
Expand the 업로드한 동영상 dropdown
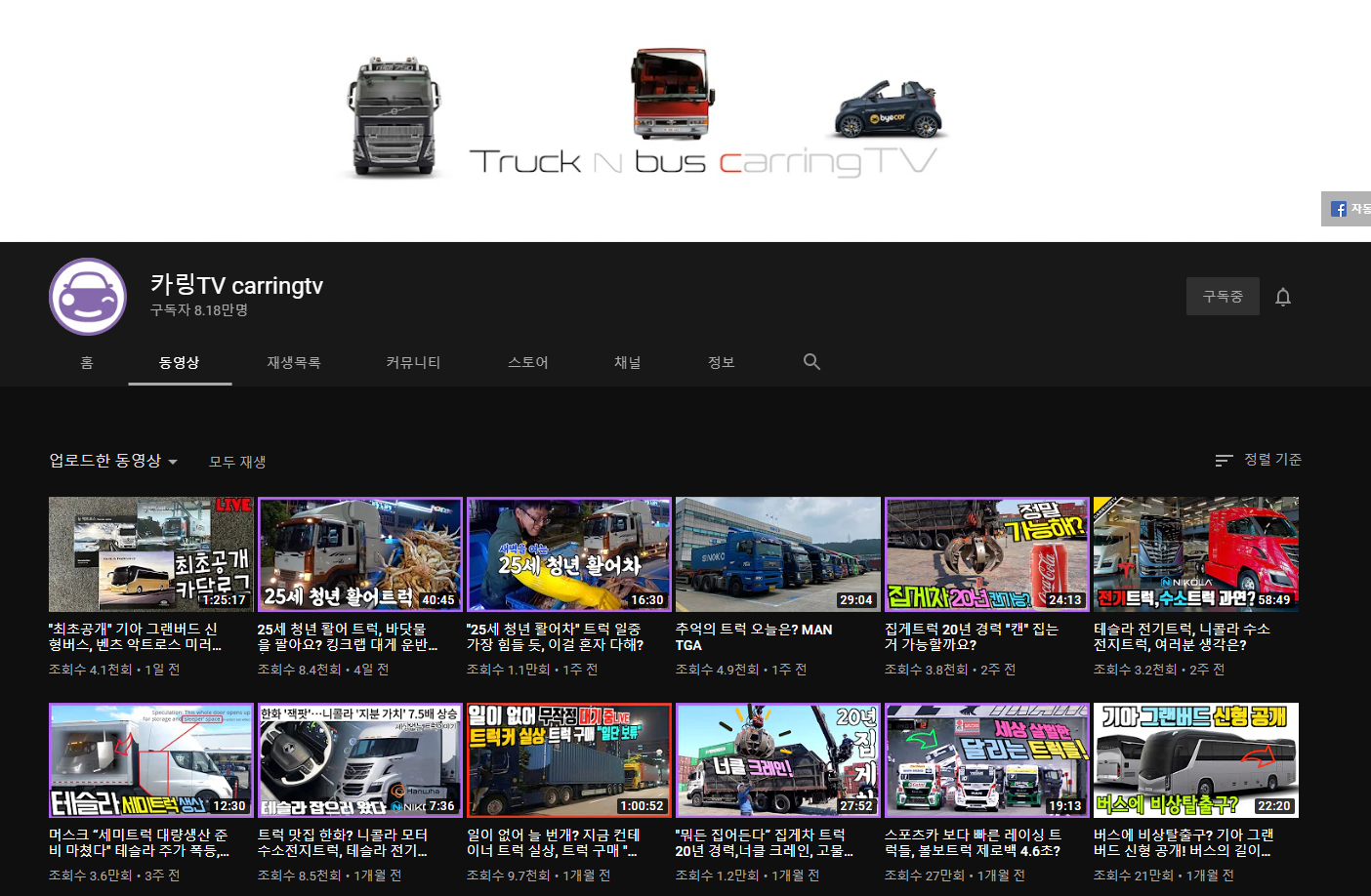(113, 460)
